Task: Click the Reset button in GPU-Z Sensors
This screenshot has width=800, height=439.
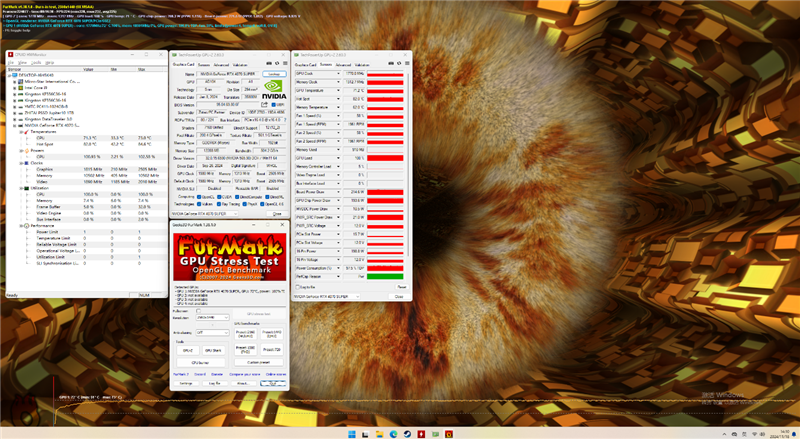Action: [402, 287]
